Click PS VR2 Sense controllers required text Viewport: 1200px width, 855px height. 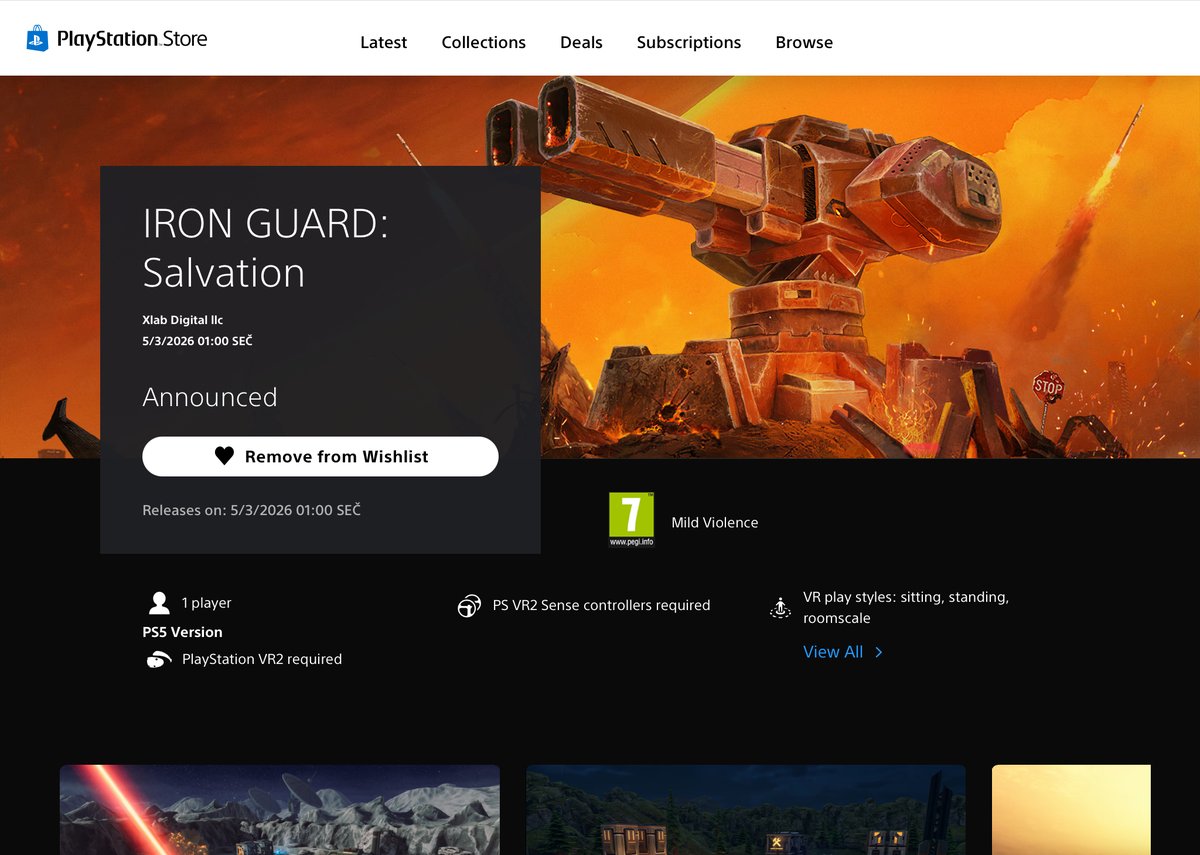pos(602,605)
